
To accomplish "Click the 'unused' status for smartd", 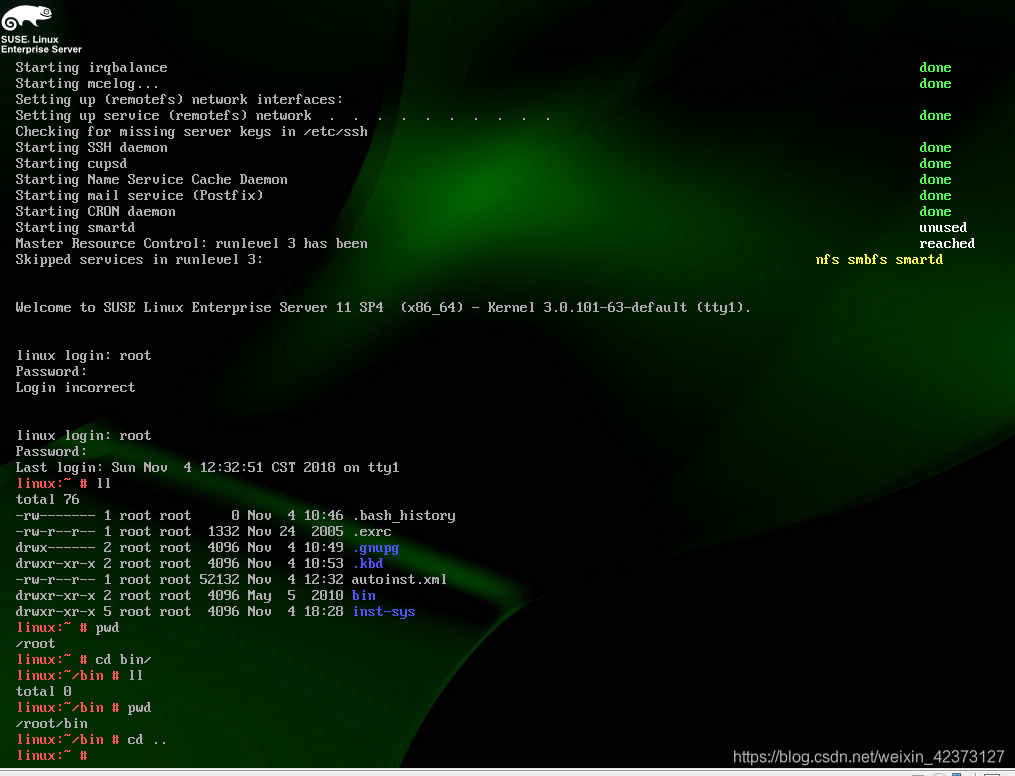I will (942, 228).
